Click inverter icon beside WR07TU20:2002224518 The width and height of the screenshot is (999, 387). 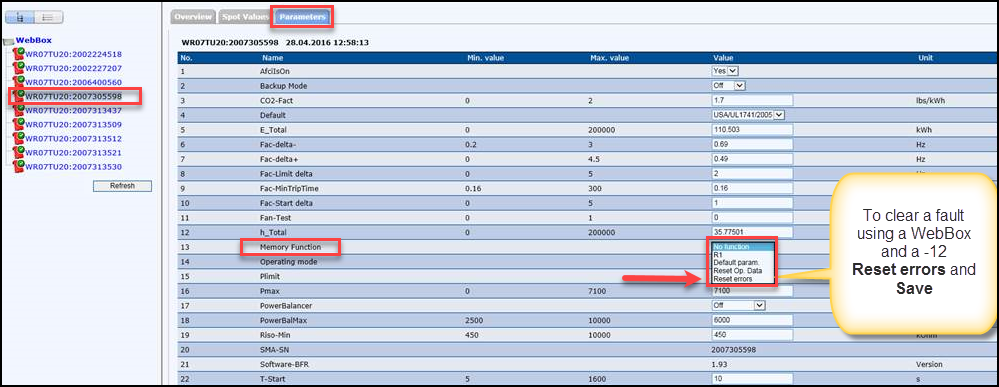(18, 54)
